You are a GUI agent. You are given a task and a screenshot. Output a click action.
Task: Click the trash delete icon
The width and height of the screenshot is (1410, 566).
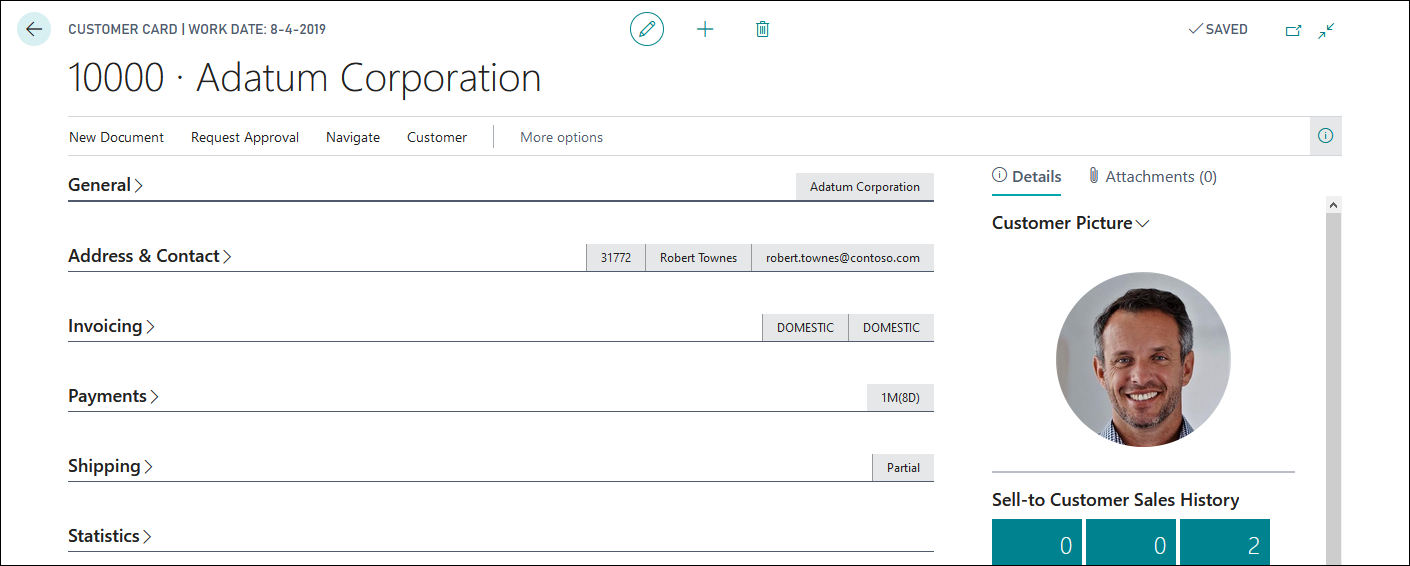762,29
